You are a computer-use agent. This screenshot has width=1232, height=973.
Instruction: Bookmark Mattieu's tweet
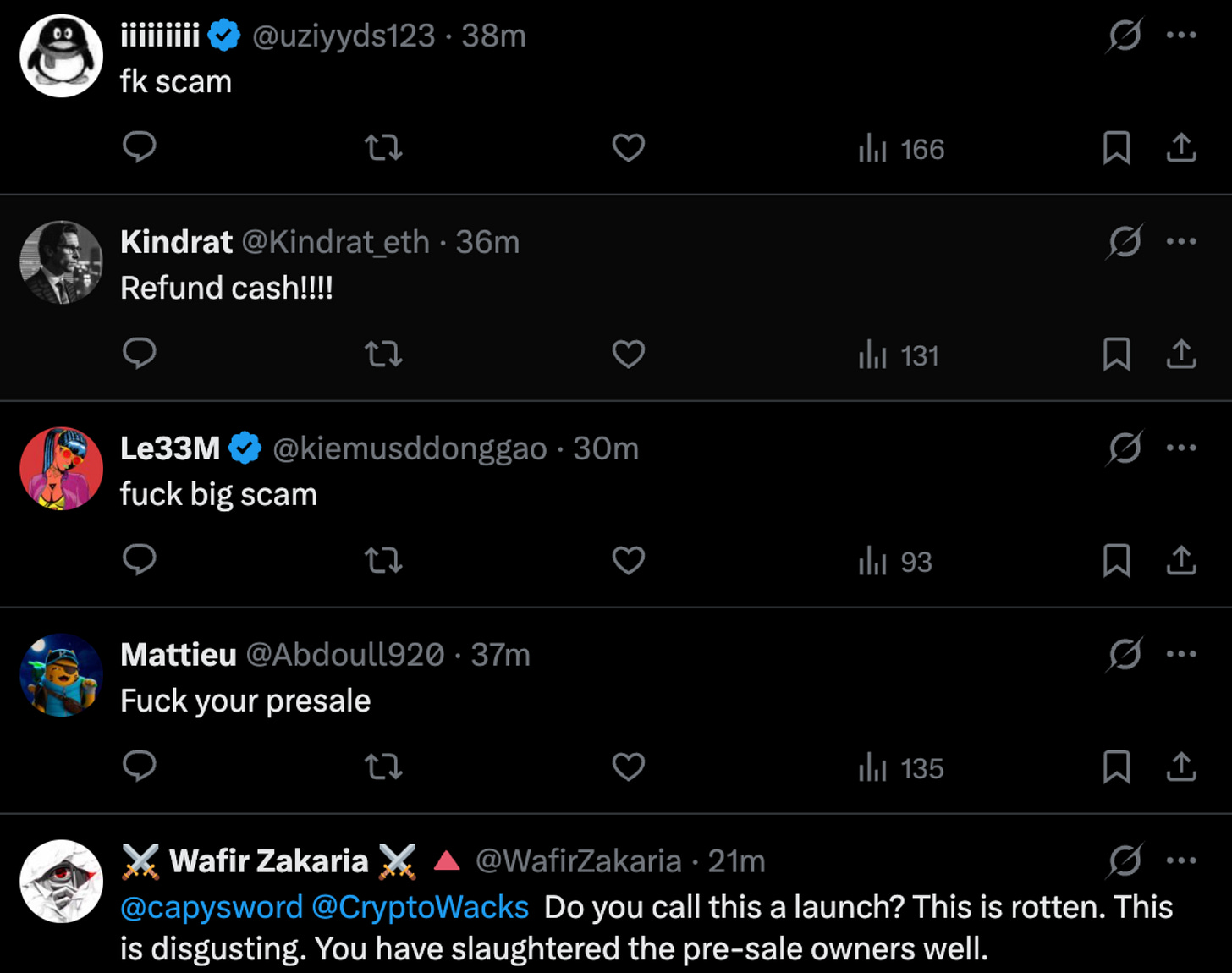pos(1116,767)
